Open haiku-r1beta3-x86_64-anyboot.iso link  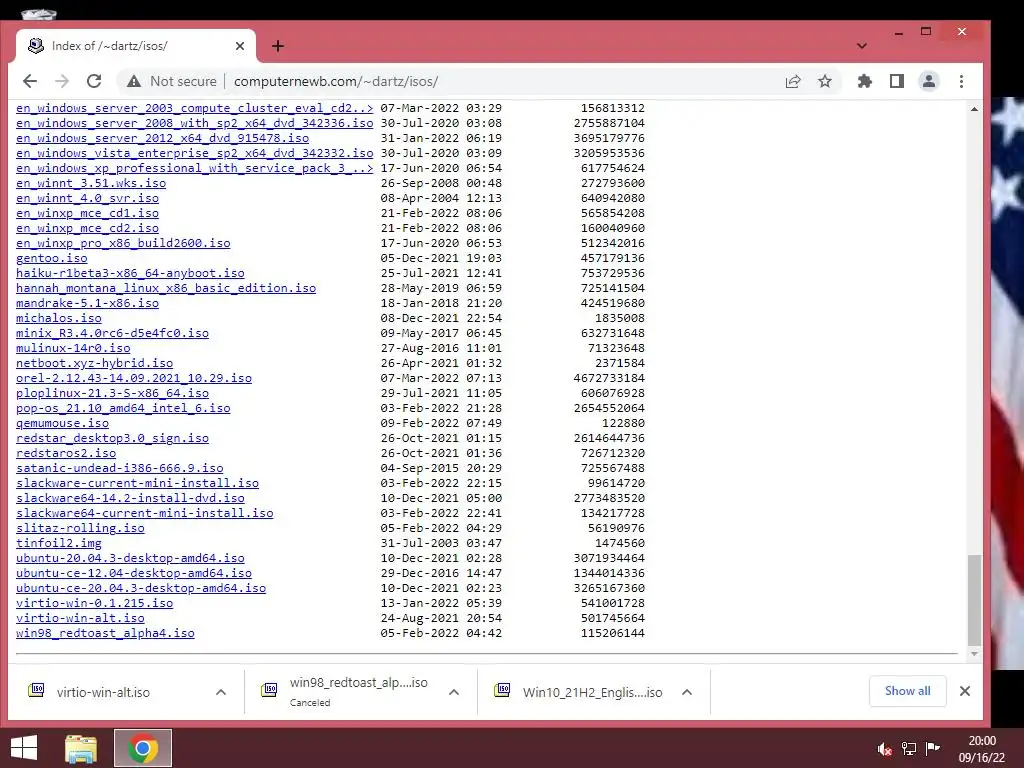click(130, 273)
